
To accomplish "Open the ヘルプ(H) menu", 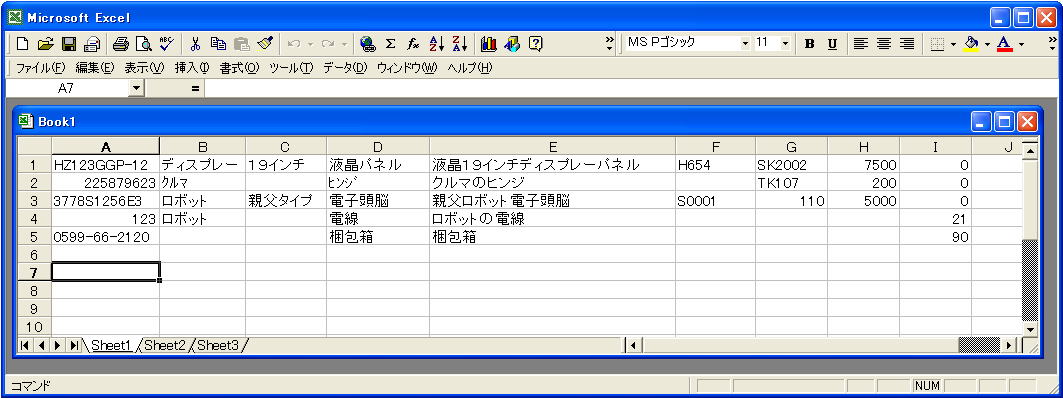I will point(469,68).
